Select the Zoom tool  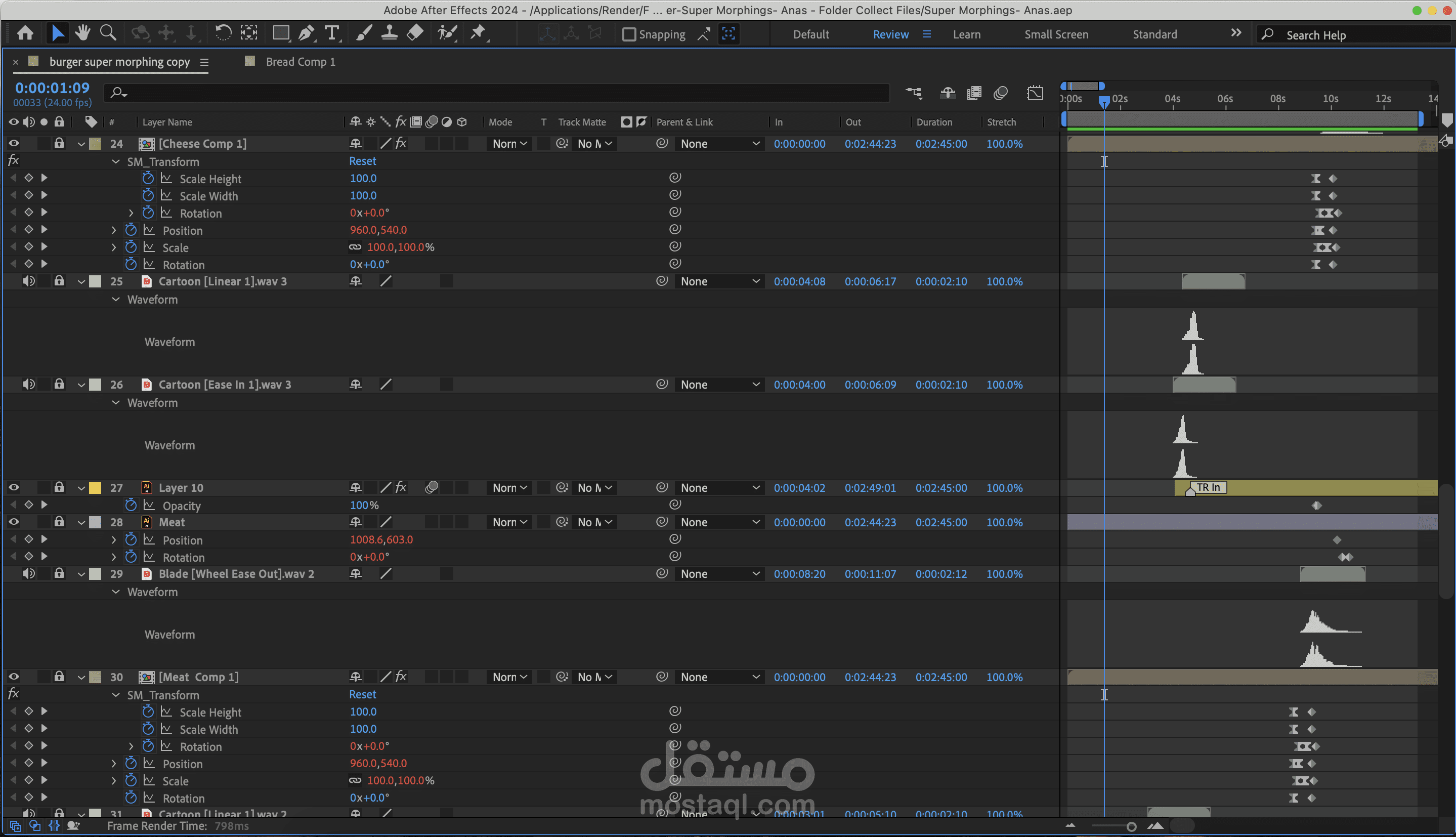click(108, 33)
